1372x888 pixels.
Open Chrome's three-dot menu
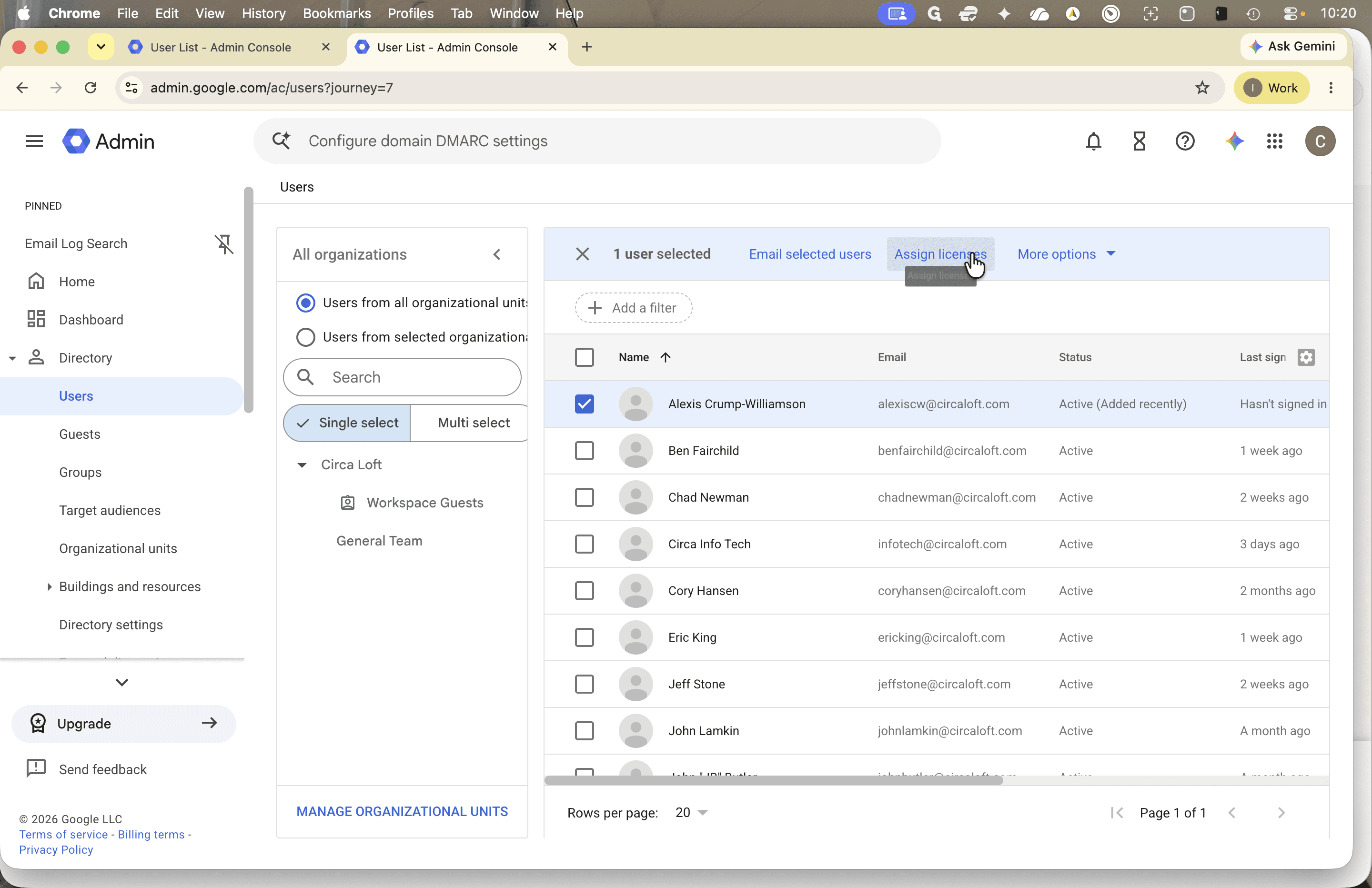[1331, 88]
